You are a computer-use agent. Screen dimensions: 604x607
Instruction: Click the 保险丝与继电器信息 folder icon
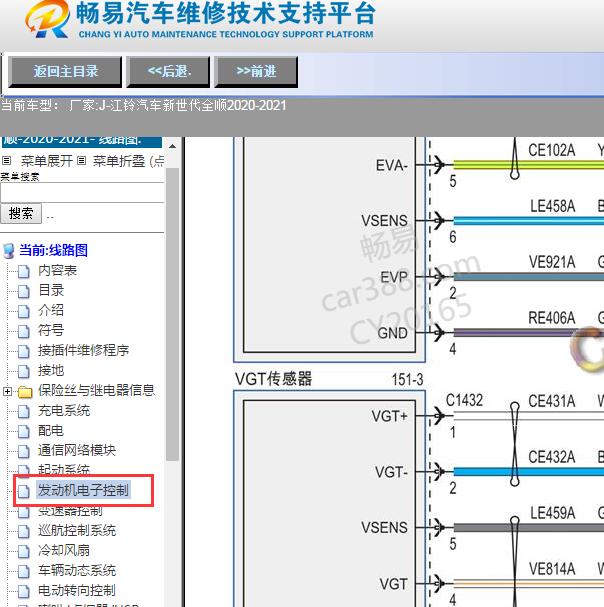point(25,392)
